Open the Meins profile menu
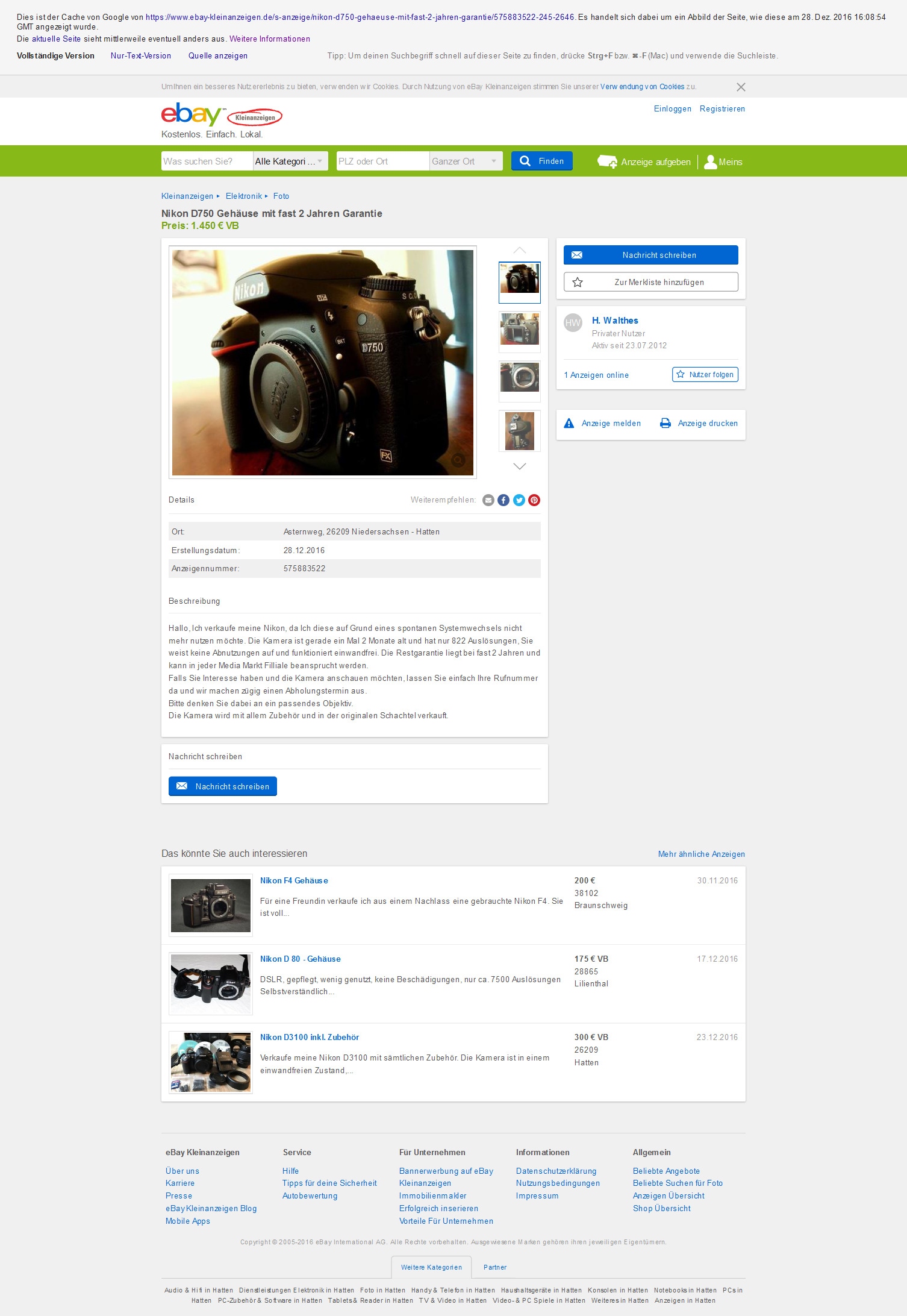 [x=723, y=161]
